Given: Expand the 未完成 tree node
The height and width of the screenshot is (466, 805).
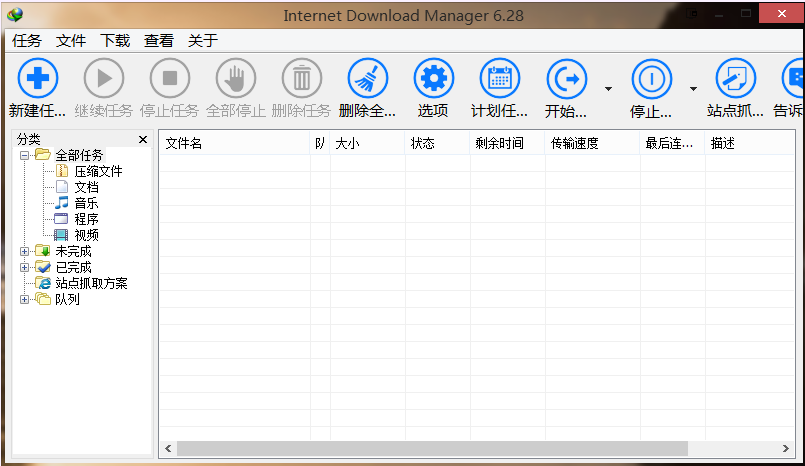Looking at the screenshot, I should click(x=24, y=251).
